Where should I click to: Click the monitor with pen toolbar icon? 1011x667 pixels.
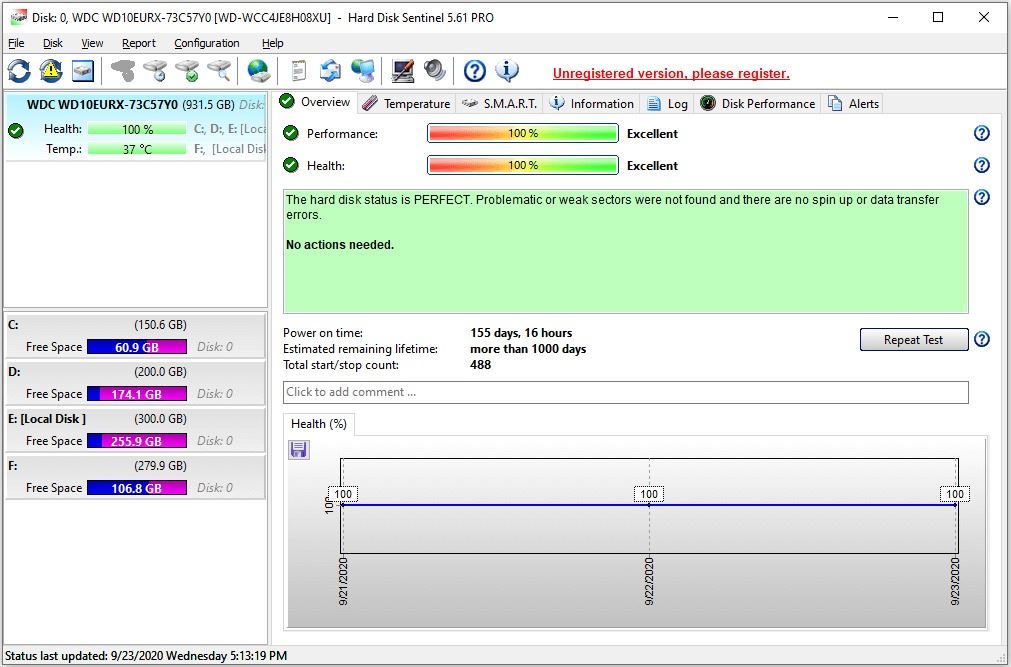click(402, 71)
